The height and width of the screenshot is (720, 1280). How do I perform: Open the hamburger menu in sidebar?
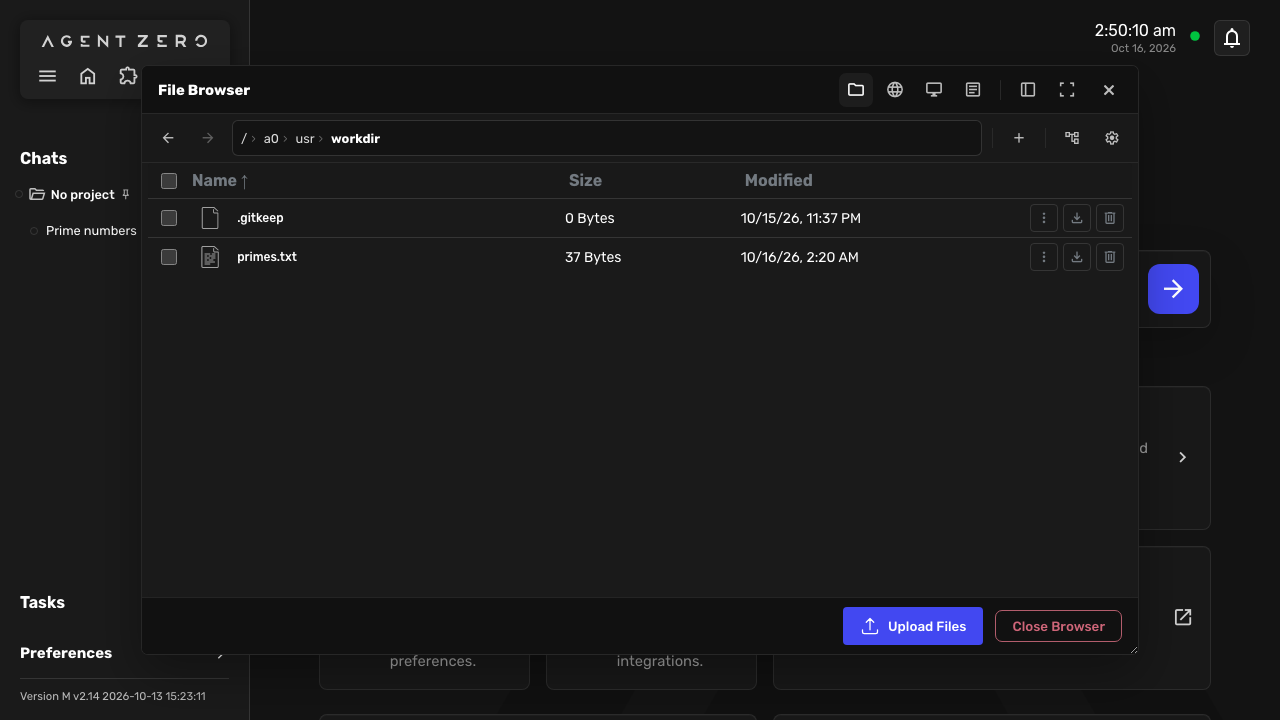(47, 76)
